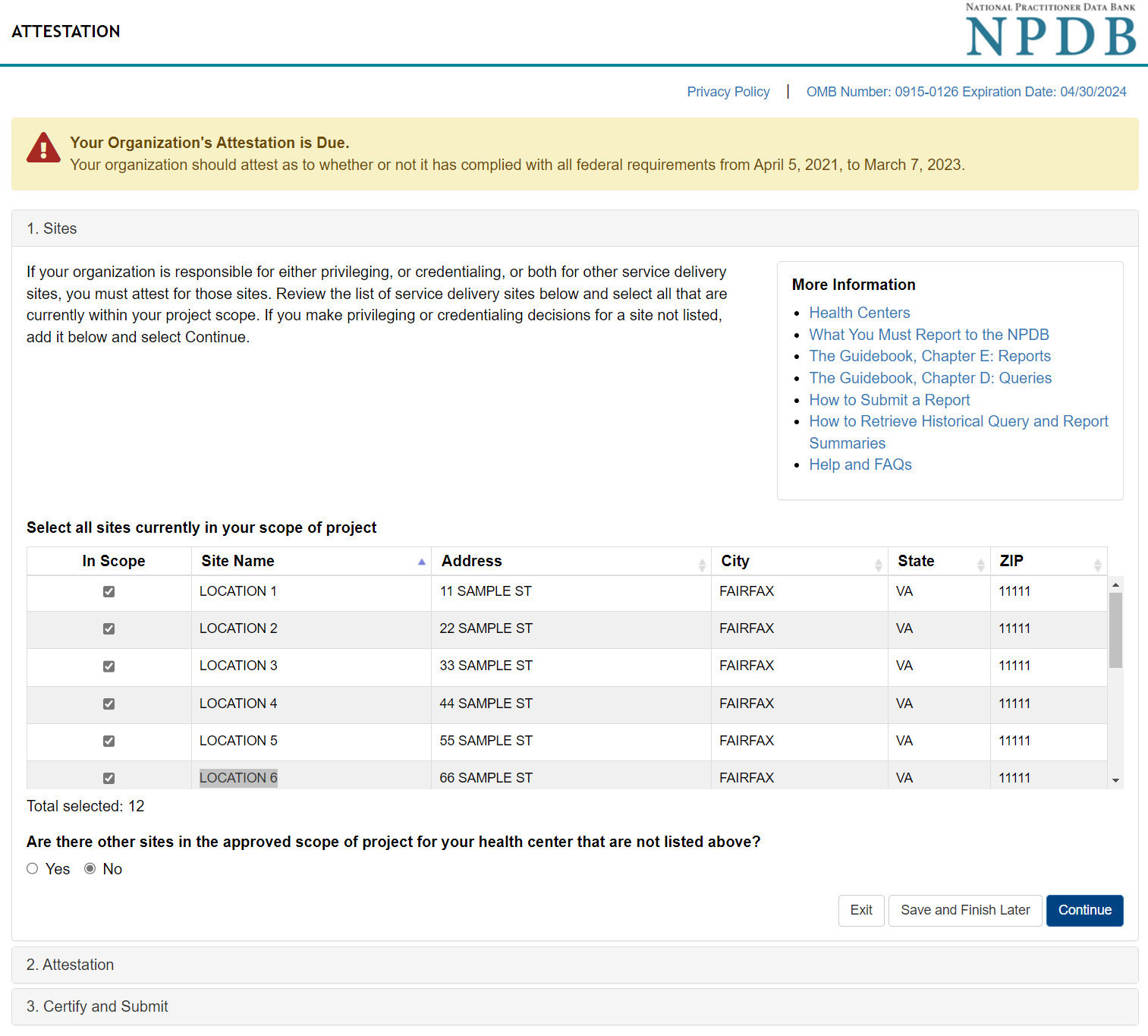Click the highlighted LOCATION 6 site name

click(x=238, y=778)
